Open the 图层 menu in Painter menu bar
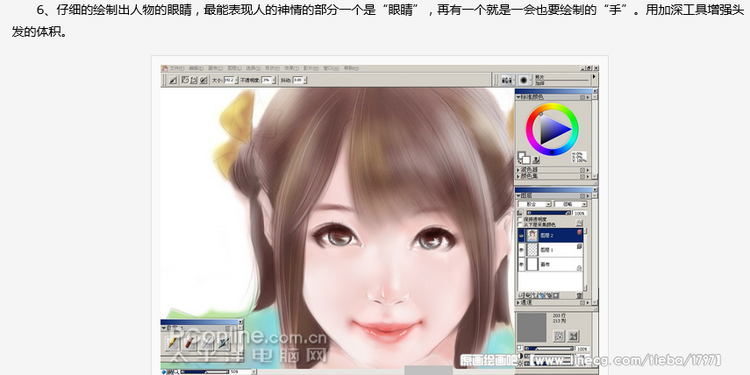Viewport: 750px width, 375px height. (235, 68)
